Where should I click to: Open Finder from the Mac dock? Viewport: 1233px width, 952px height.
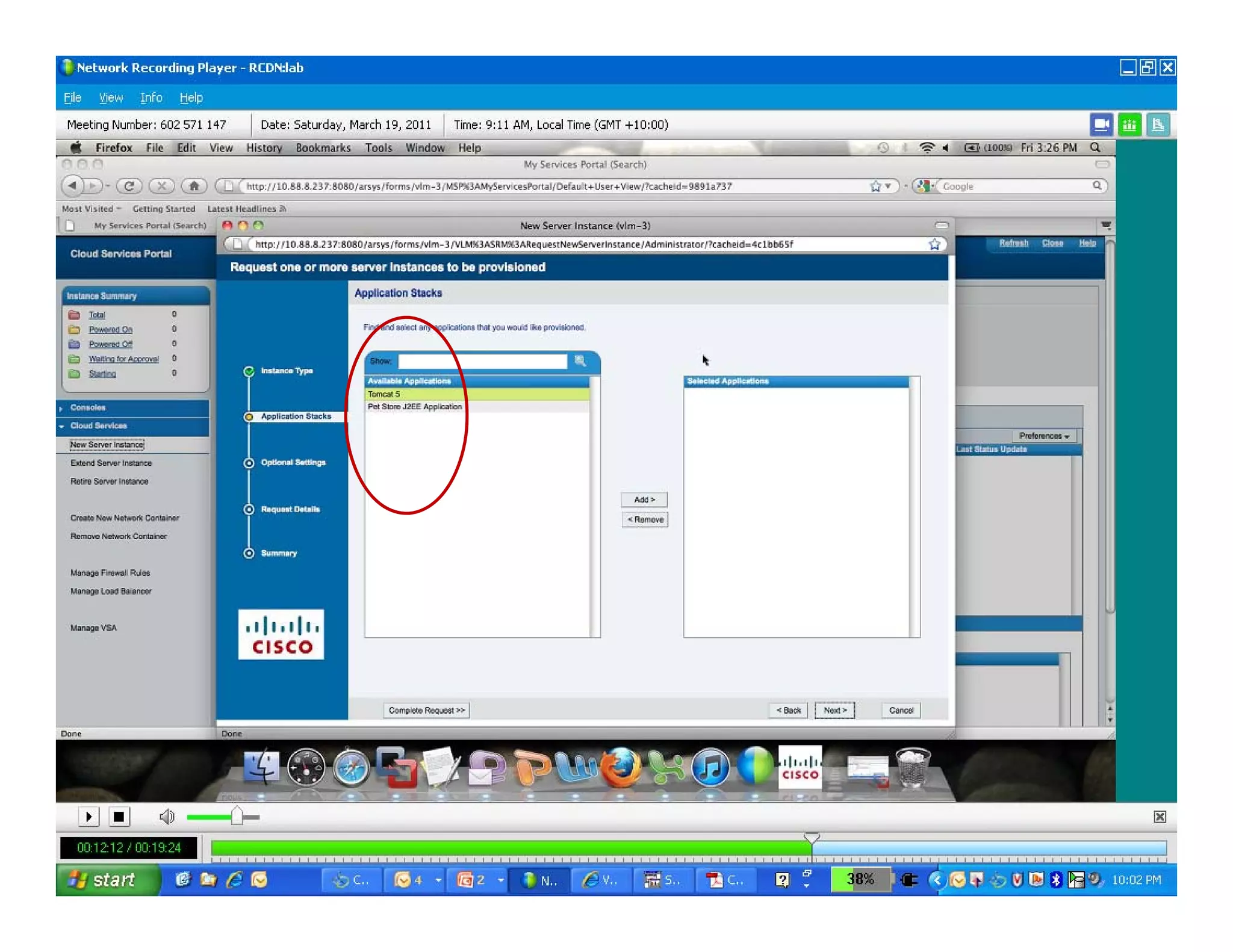(261, 768)
